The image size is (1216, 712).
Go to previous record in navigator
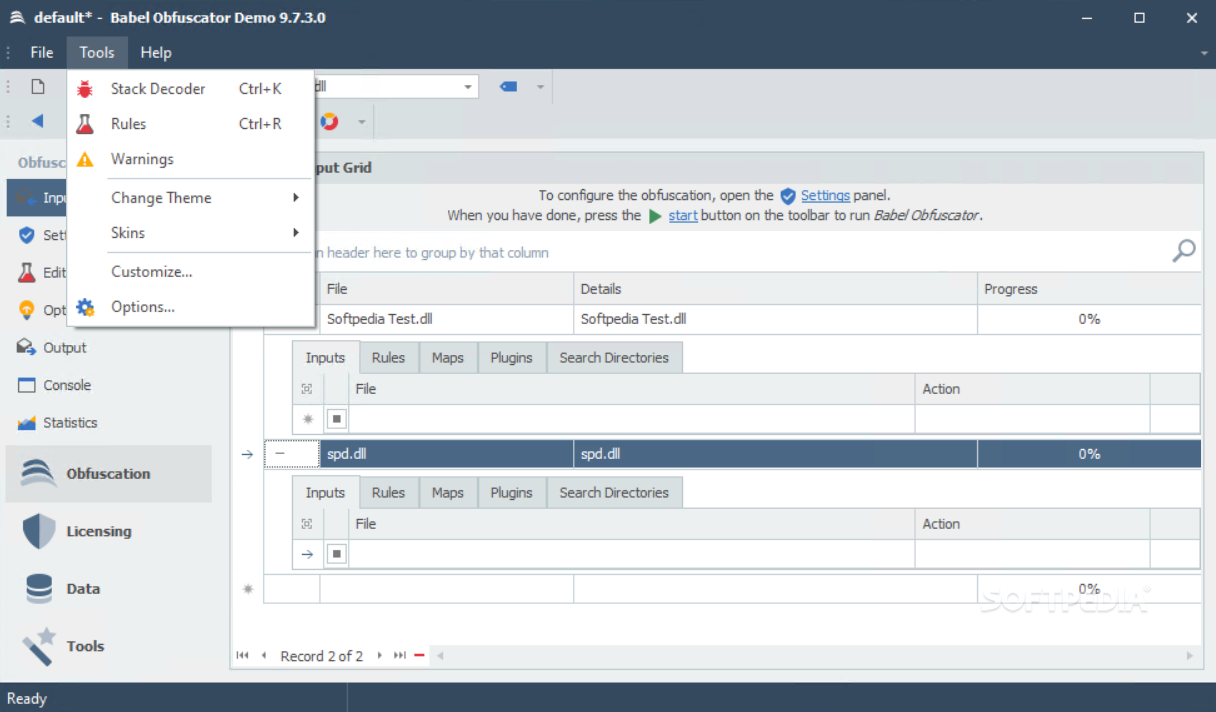tap(264, 656)
